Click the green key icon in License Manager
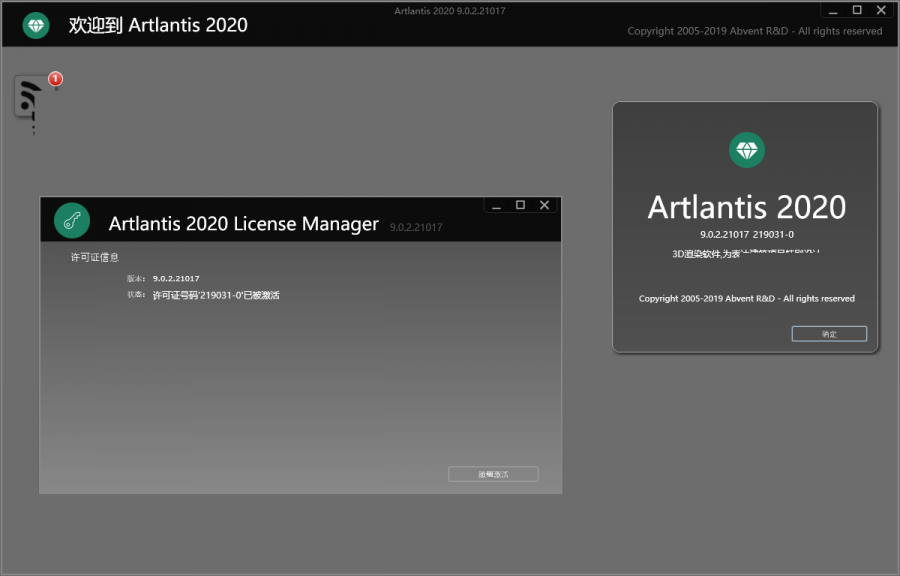The width and height of the screenshot is (900, 576). [x=72, y=221]
